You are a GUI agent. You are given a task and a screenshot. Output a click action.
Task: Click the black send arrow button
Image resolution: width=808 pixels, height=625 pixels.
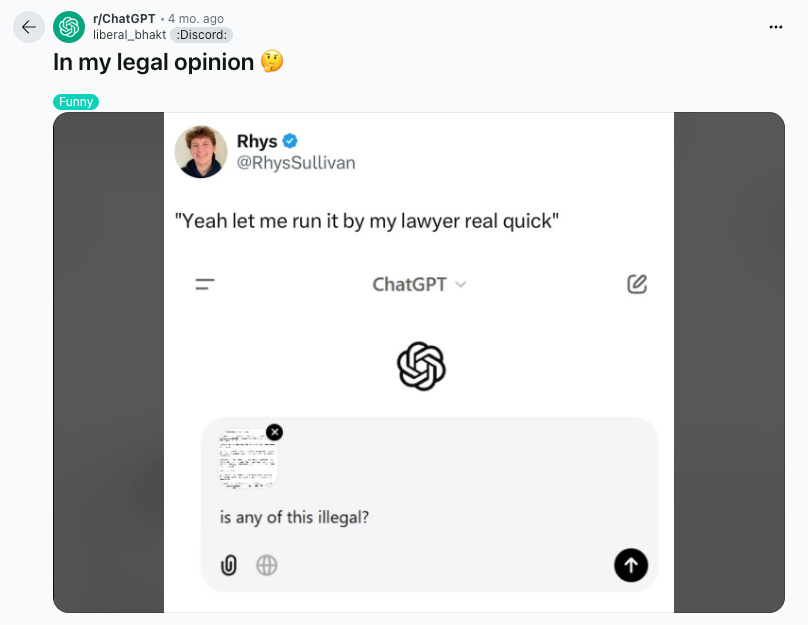tap(631, 565)
